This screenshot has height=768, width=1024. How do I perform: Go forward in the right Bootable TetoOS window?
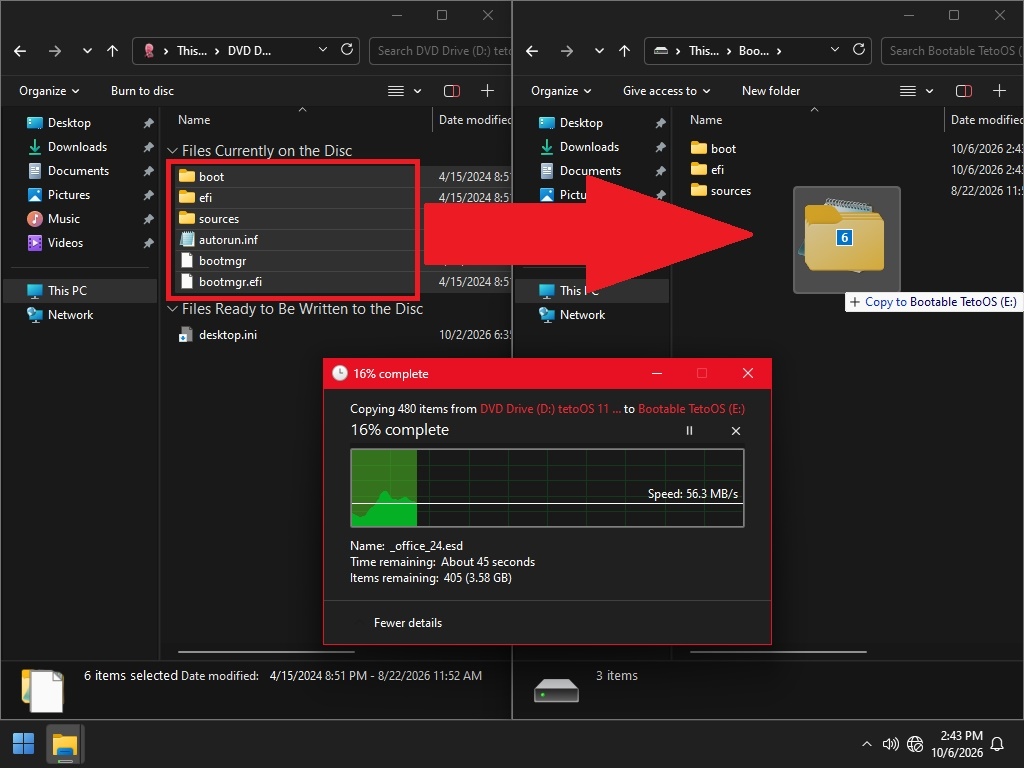coord(567,51)
